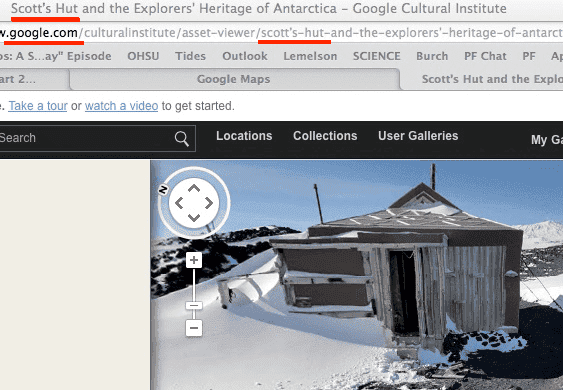Pan the street view right arrow
Image resolution: width=563 pixels, height=390 pixels.
tap(209, 203)
